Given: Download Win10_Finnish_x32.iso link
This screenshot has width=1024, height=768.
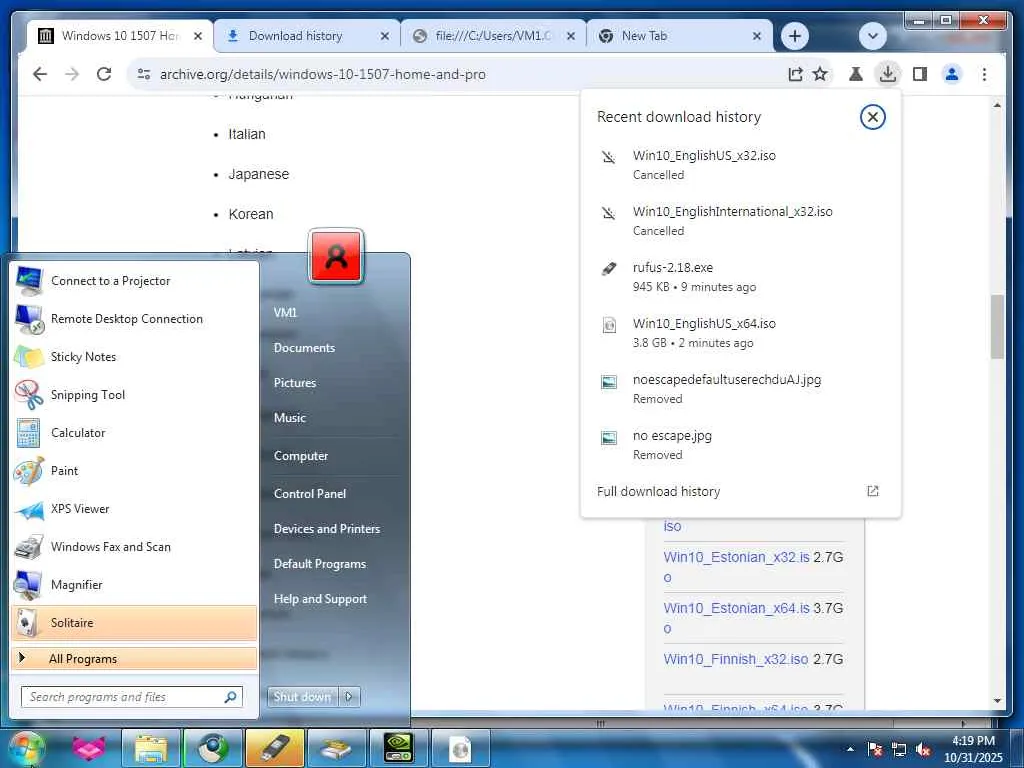Looking at the screenshot, I should coord(735,659).
